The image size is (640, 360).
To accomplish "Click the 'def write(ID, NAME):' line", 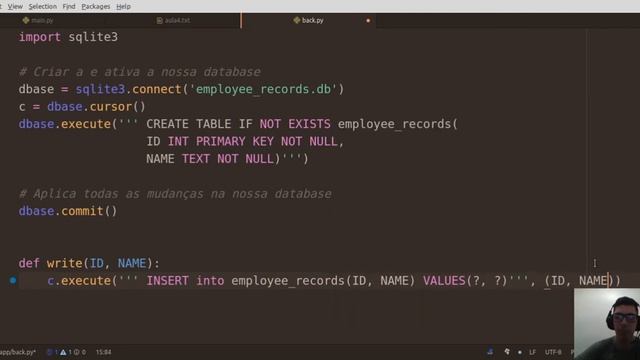I will pos(89,263).
